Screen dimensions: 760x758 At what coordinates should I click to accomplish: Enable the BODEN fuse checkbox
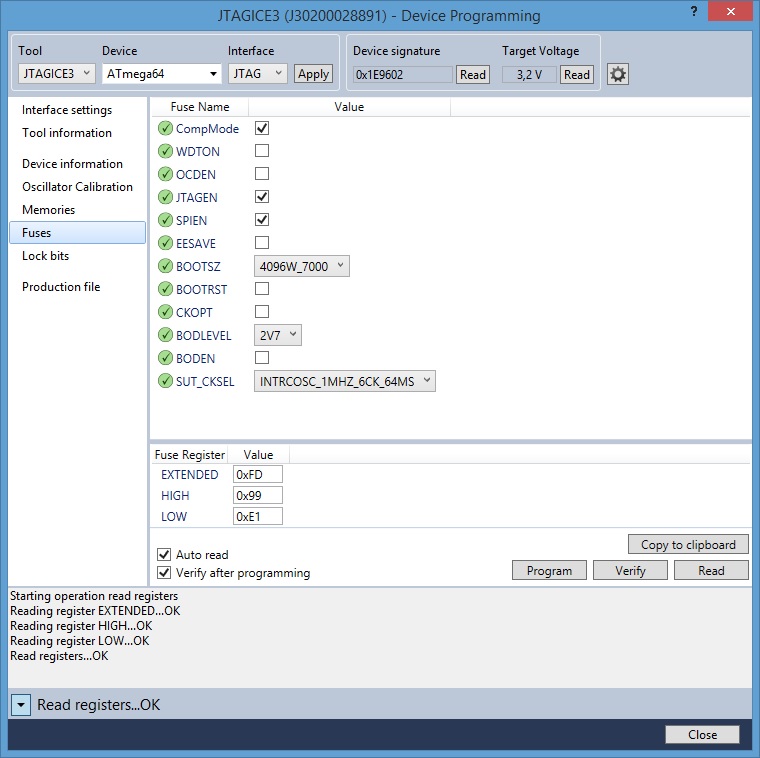[262, 358]
